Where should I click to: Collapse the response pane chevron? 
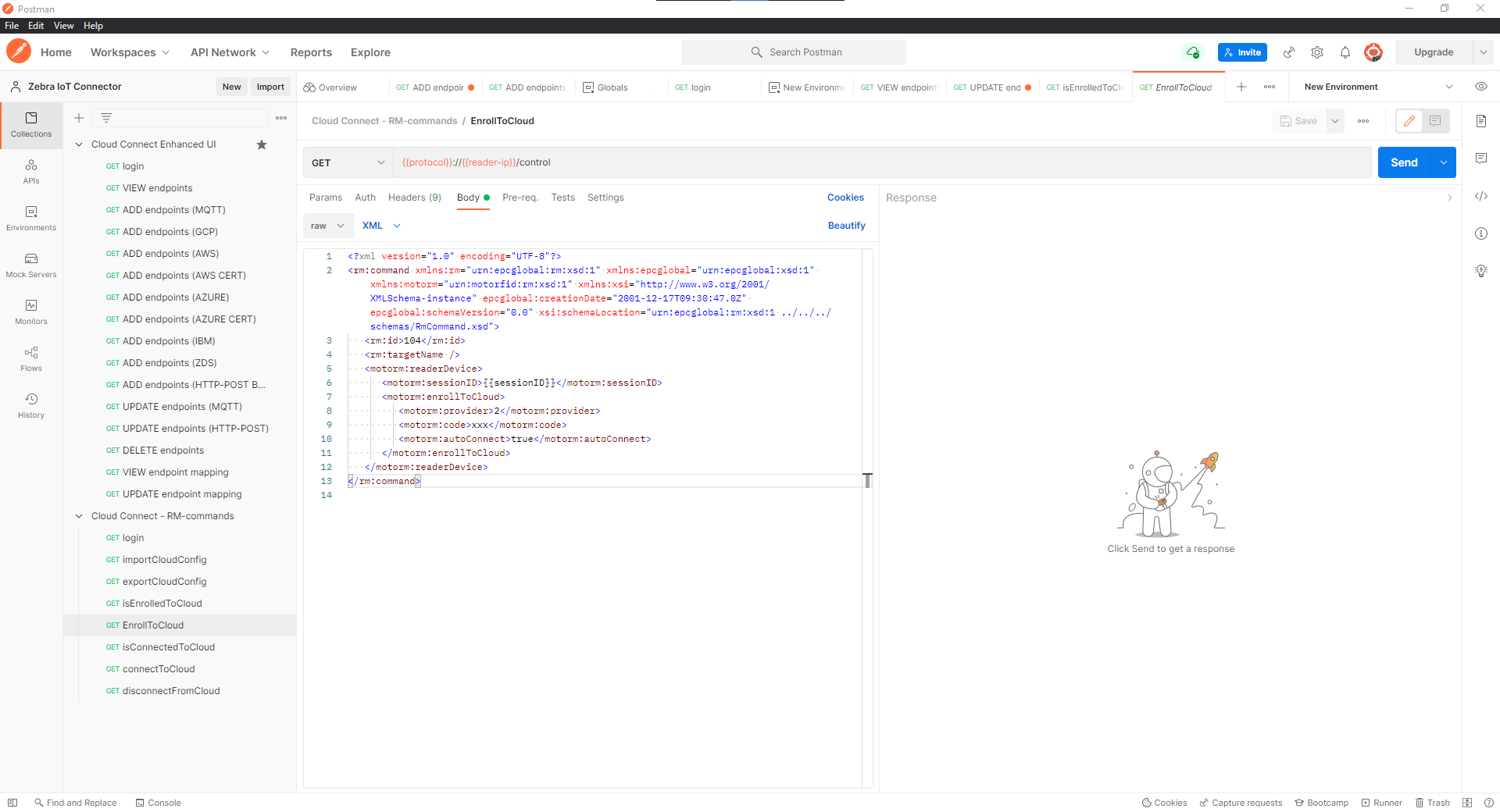tap(1450, 198)
